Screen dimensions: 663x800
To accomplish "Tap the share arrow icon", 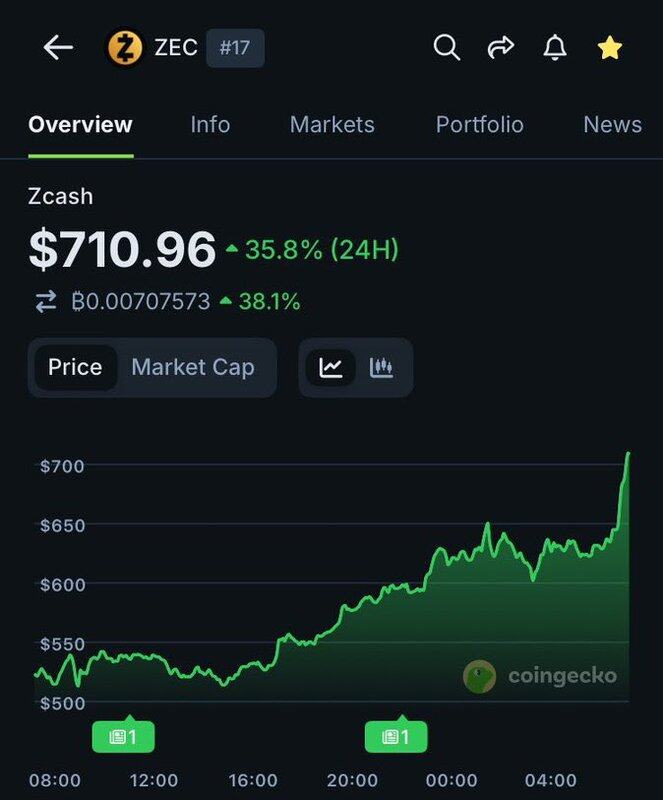I will click(x=500, y=48).
